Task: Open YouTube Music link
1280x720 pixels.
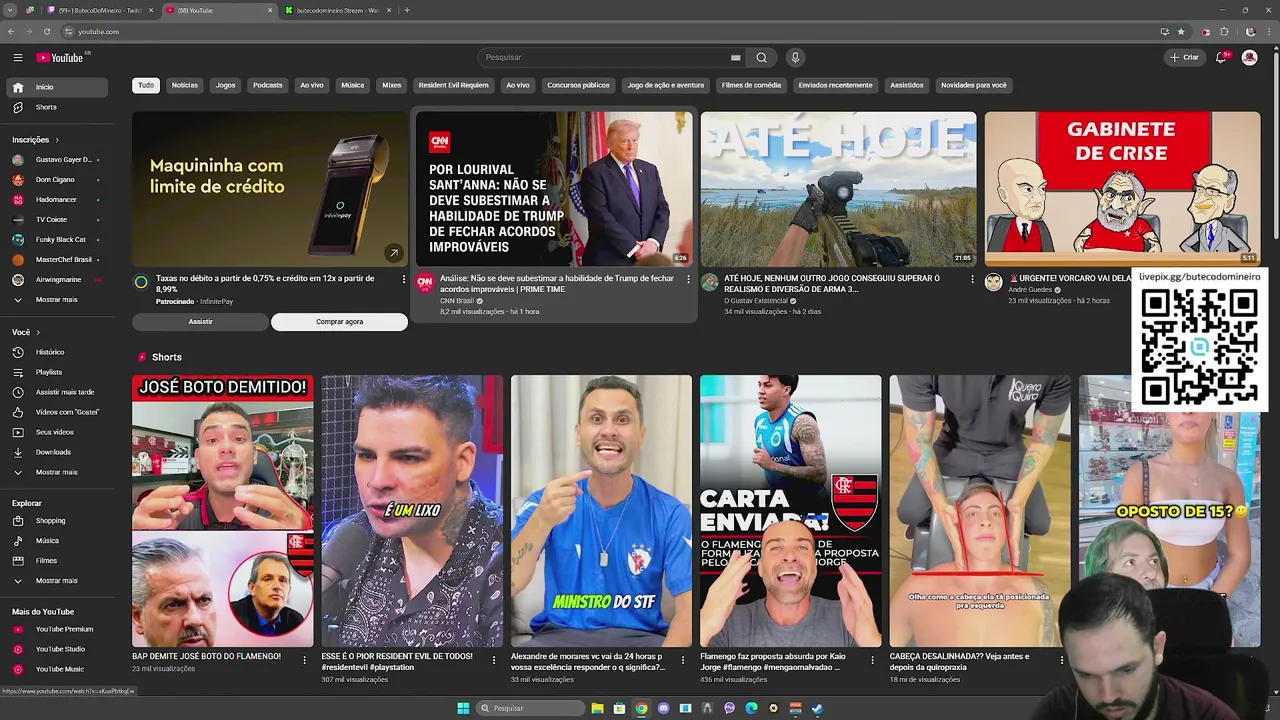Action: coord(59,669)
